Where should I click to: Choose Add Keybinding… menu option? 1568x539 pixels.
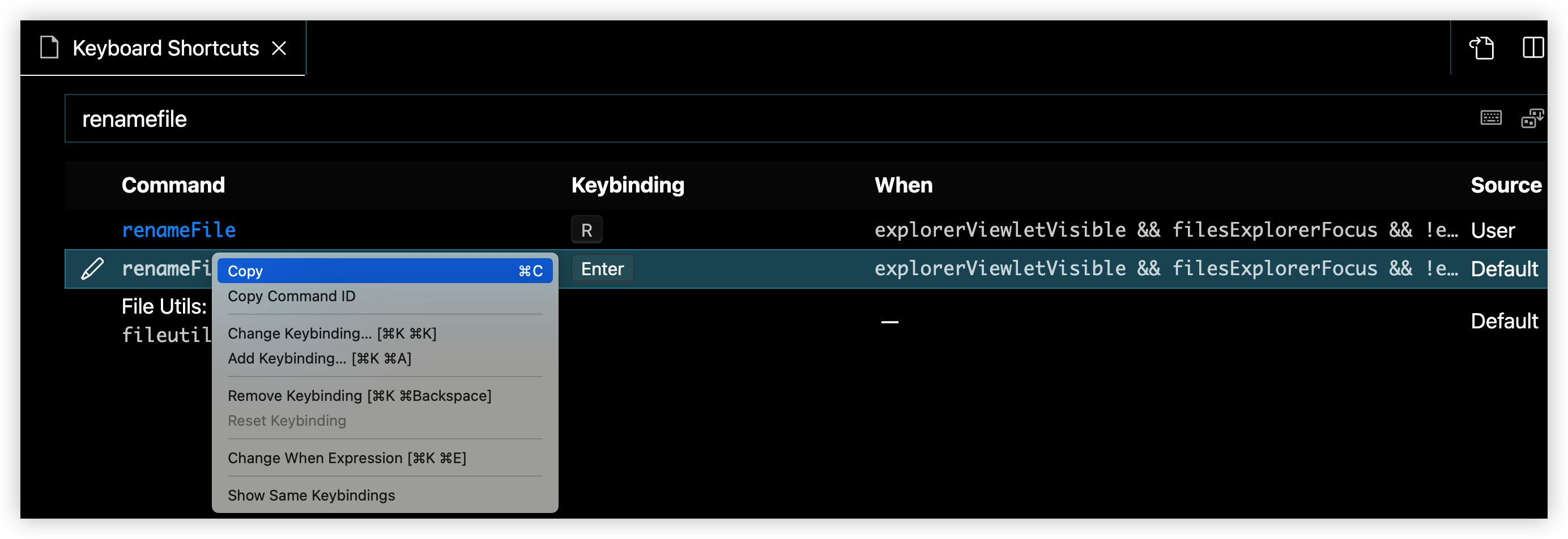pos(319,358)
